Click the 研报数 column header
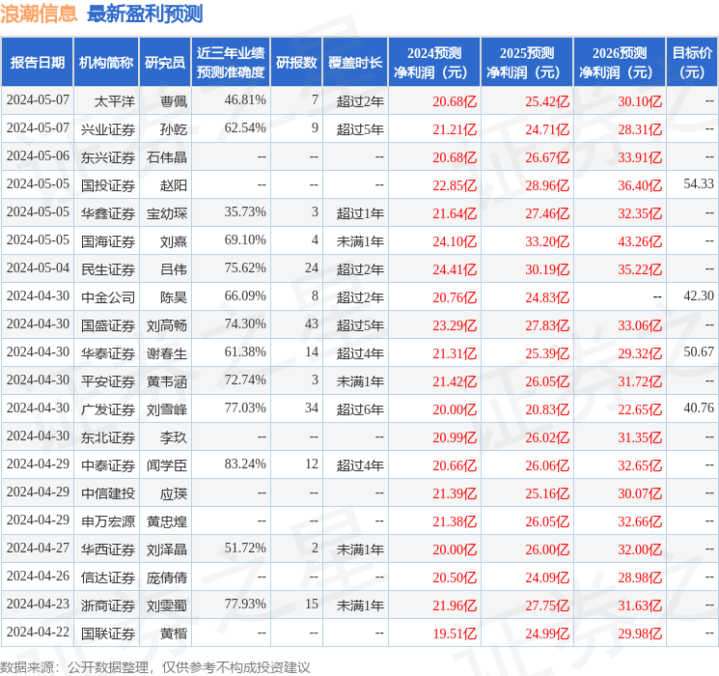The width and height of the screenshot is (719, 676). (x=296, y=62)
